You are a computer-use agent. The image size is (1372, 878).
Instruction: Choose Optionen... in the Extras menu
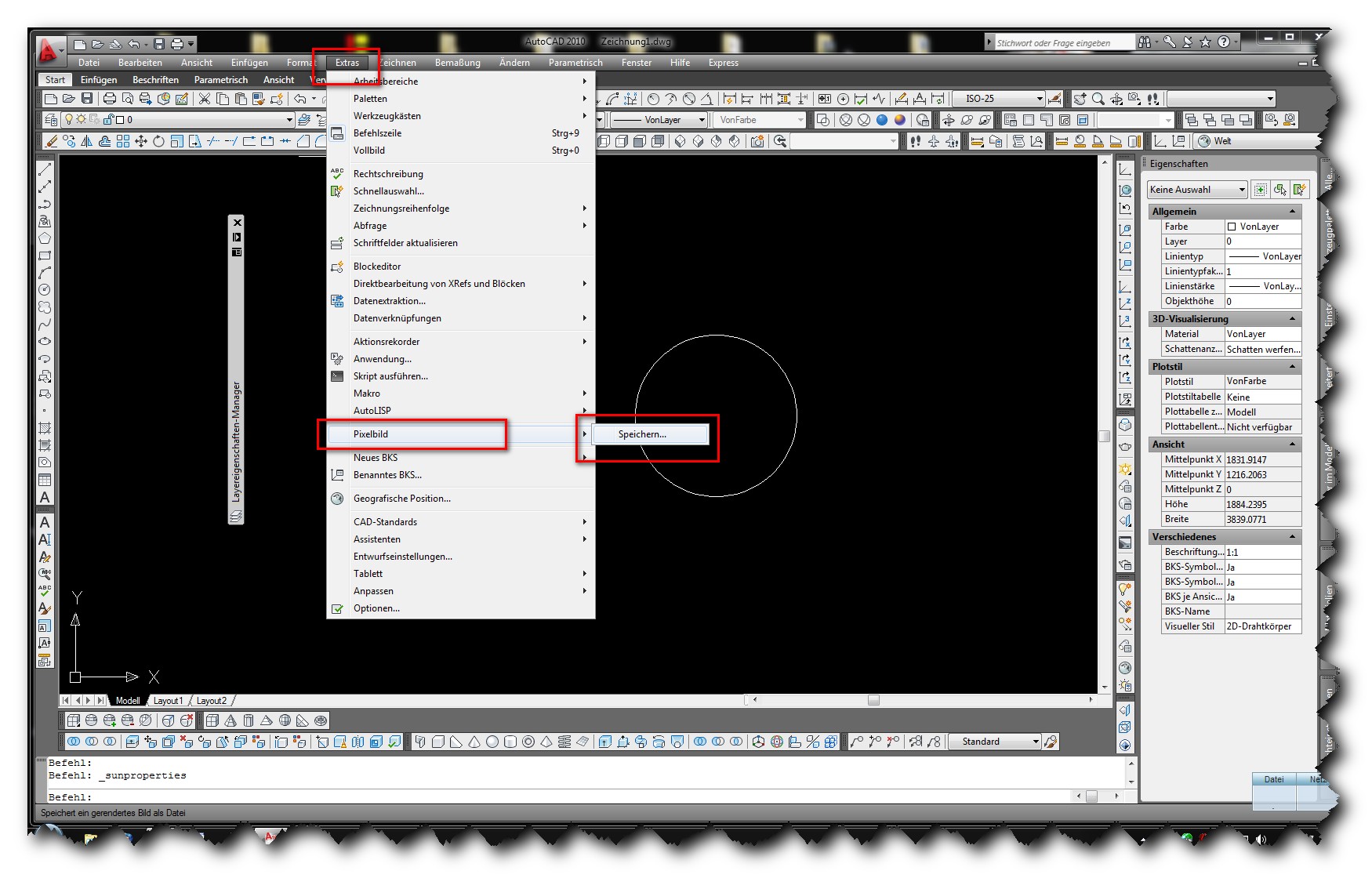pos(461,608)
